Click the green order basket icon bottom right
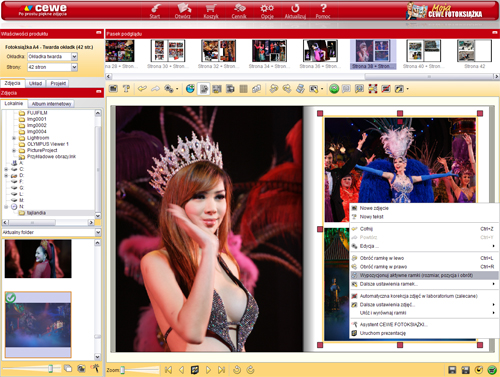 [492, 370]
